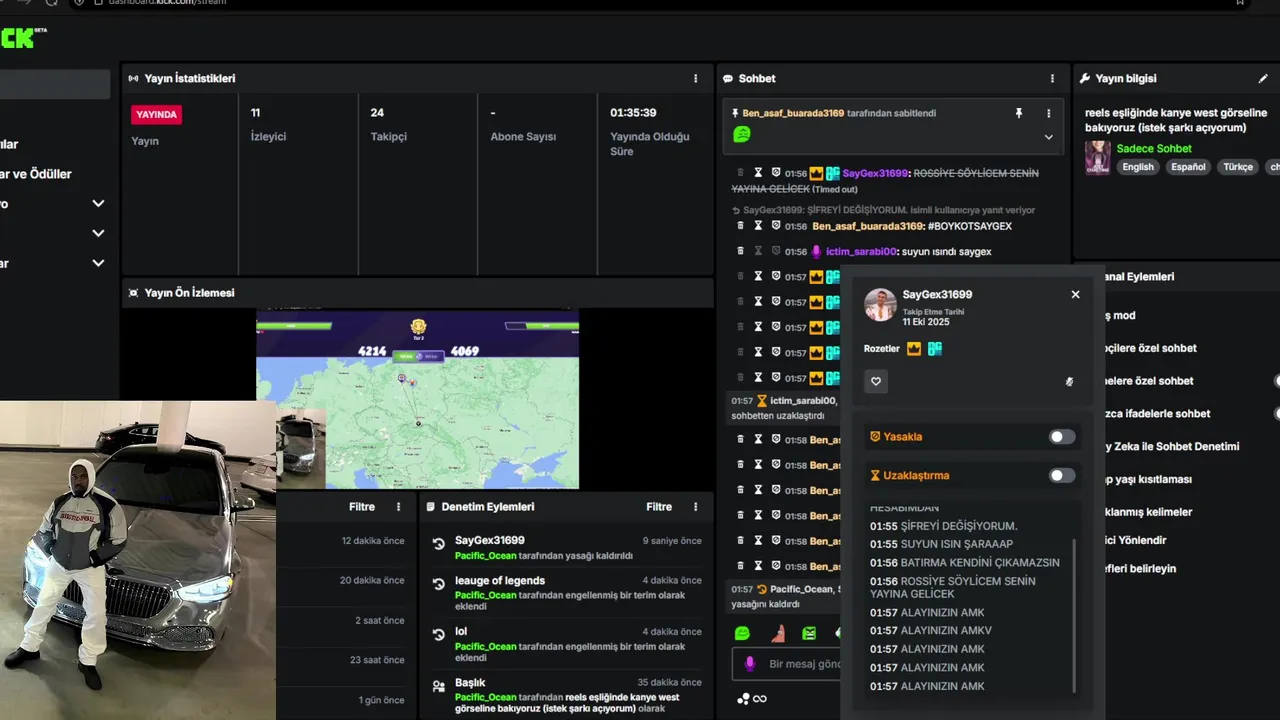Click 'ALAYINIZIN AMKV' history message

[946, 630]
